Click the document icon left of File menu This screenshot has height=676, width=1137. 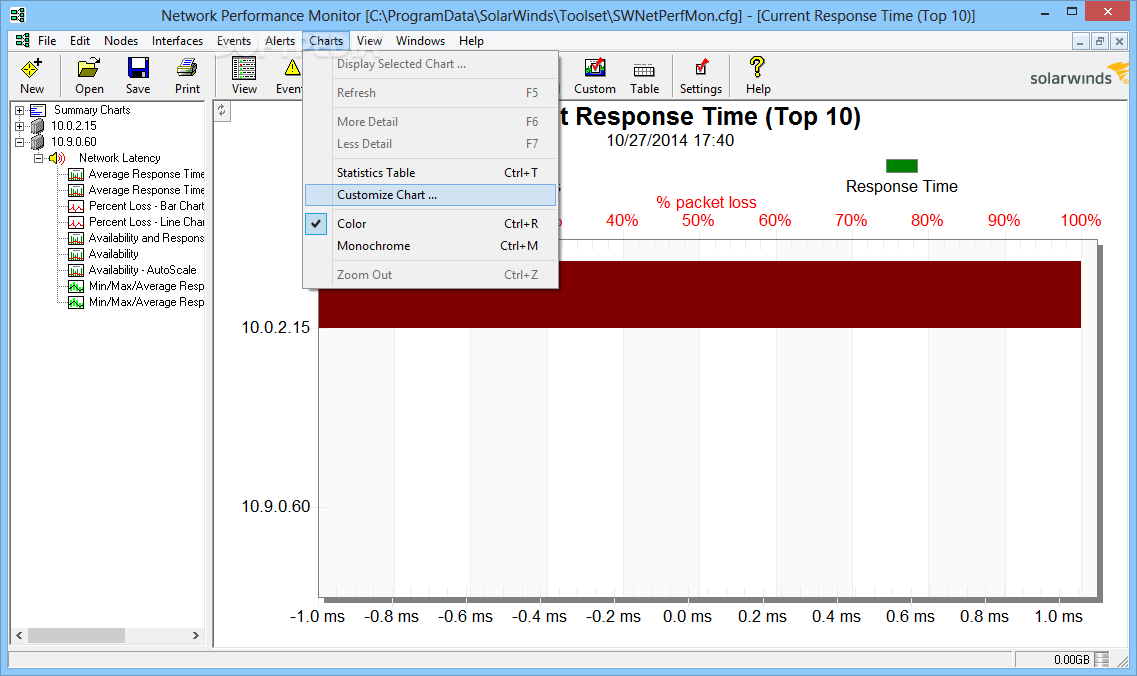[x=22, y=41]
